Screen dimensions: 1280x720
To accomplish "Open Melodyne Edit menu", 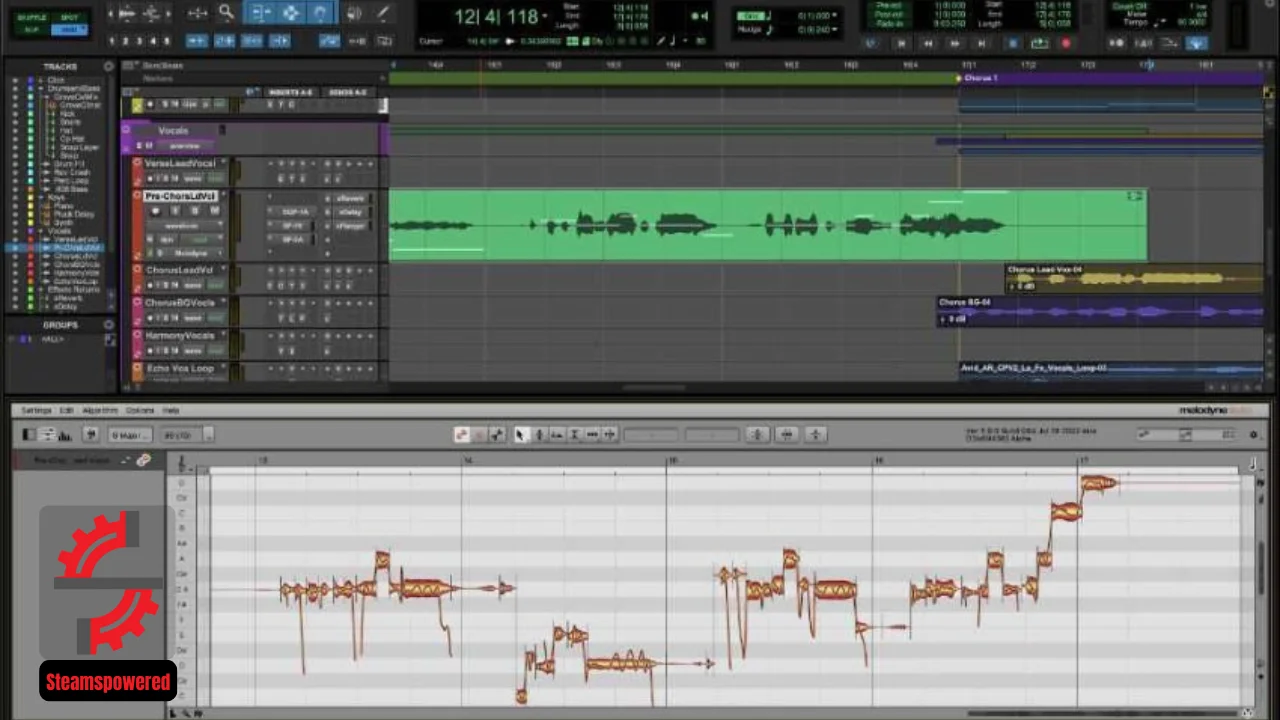I will point(67,410).
